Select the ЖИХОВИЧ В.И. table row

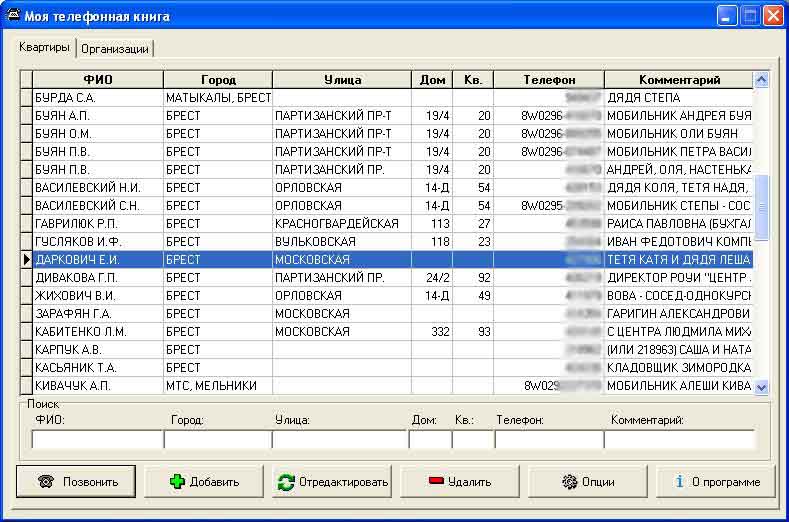[98, 296]
